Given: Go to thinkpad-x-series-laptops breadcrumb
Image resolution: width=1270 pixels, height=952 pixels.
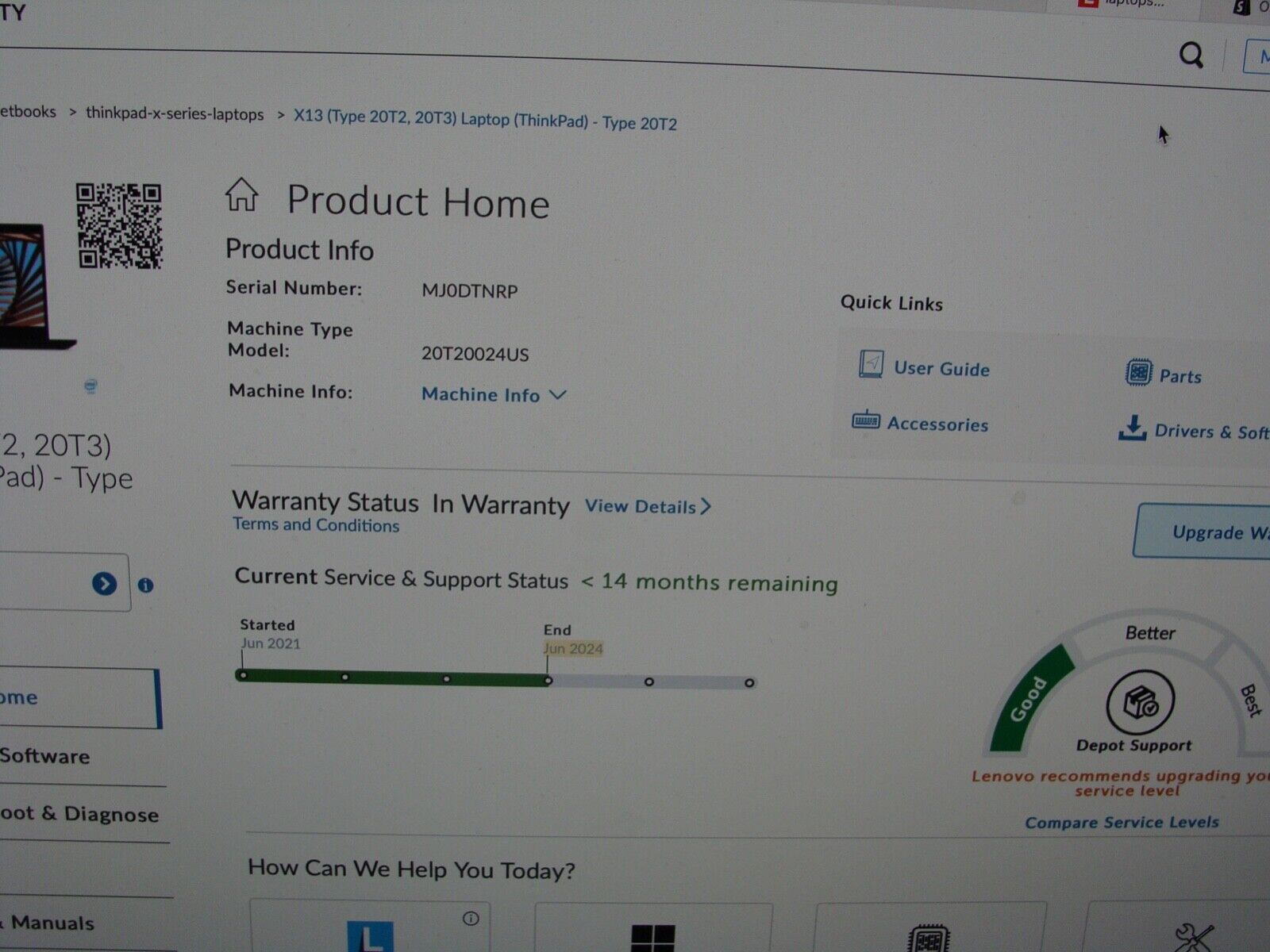Looking at the screenshot, I should coord(175,113).
